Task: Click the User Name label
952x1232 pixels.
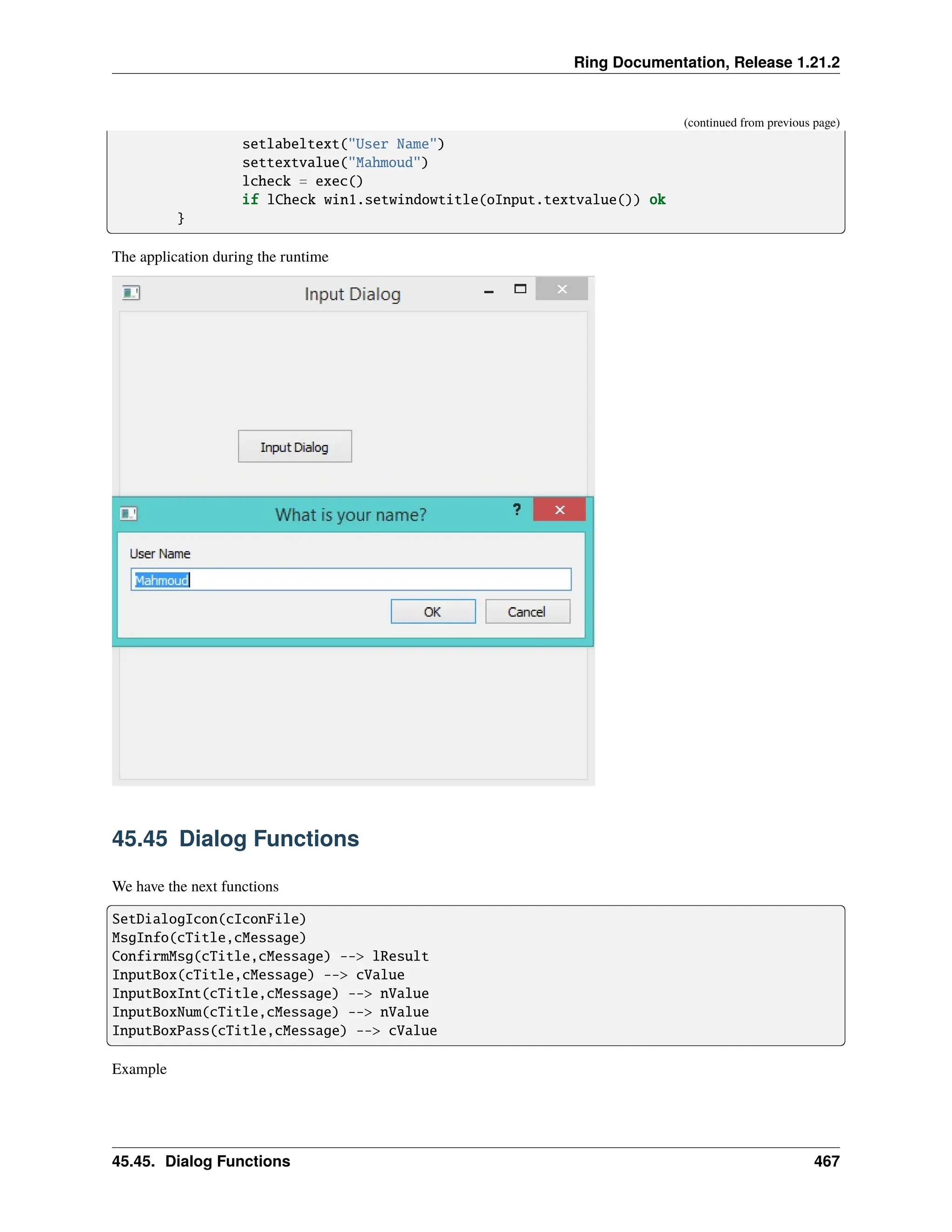Action: click(x=160, y=554)
